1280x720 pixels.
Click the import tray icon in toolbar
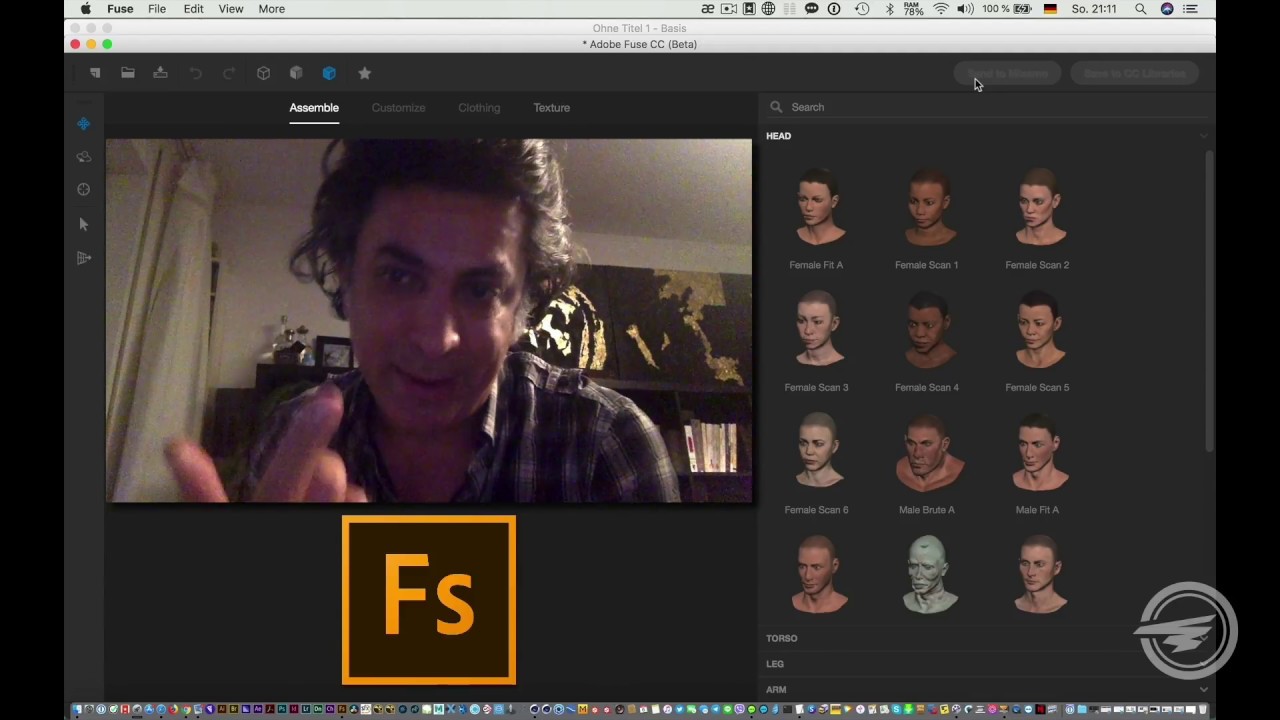coord(160,73)
